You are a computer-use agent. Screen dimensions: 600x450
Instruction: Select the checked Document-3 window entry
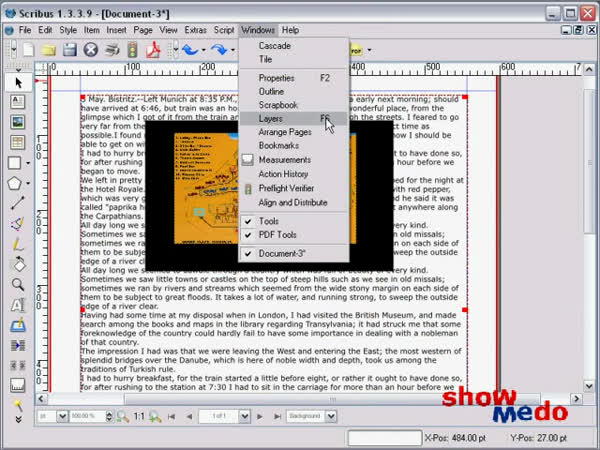(x=293, y=254)
